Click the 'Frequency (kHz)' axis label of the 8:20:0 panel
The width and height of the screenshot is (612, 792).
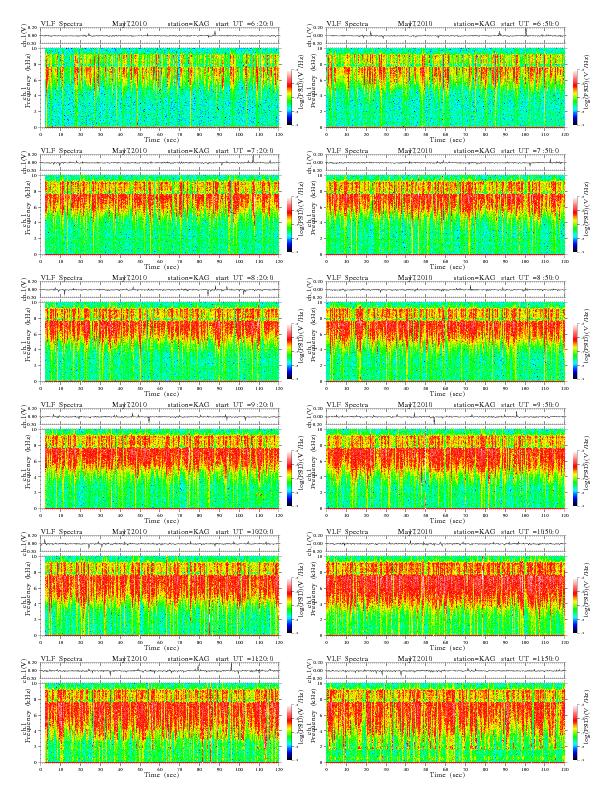pyautogui.click(x=29, y=334)
